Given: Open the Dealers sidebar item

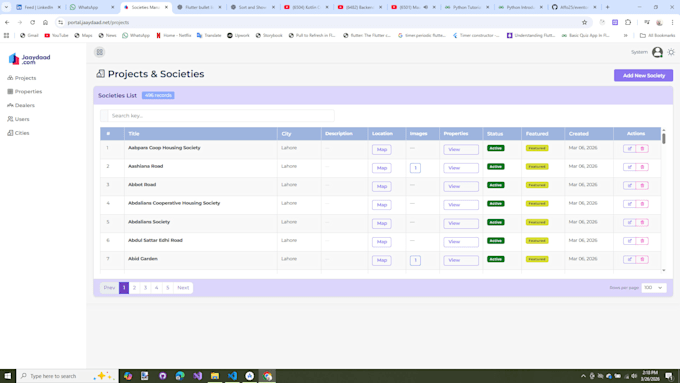Looking at the screenshot, I should point(21,105).
